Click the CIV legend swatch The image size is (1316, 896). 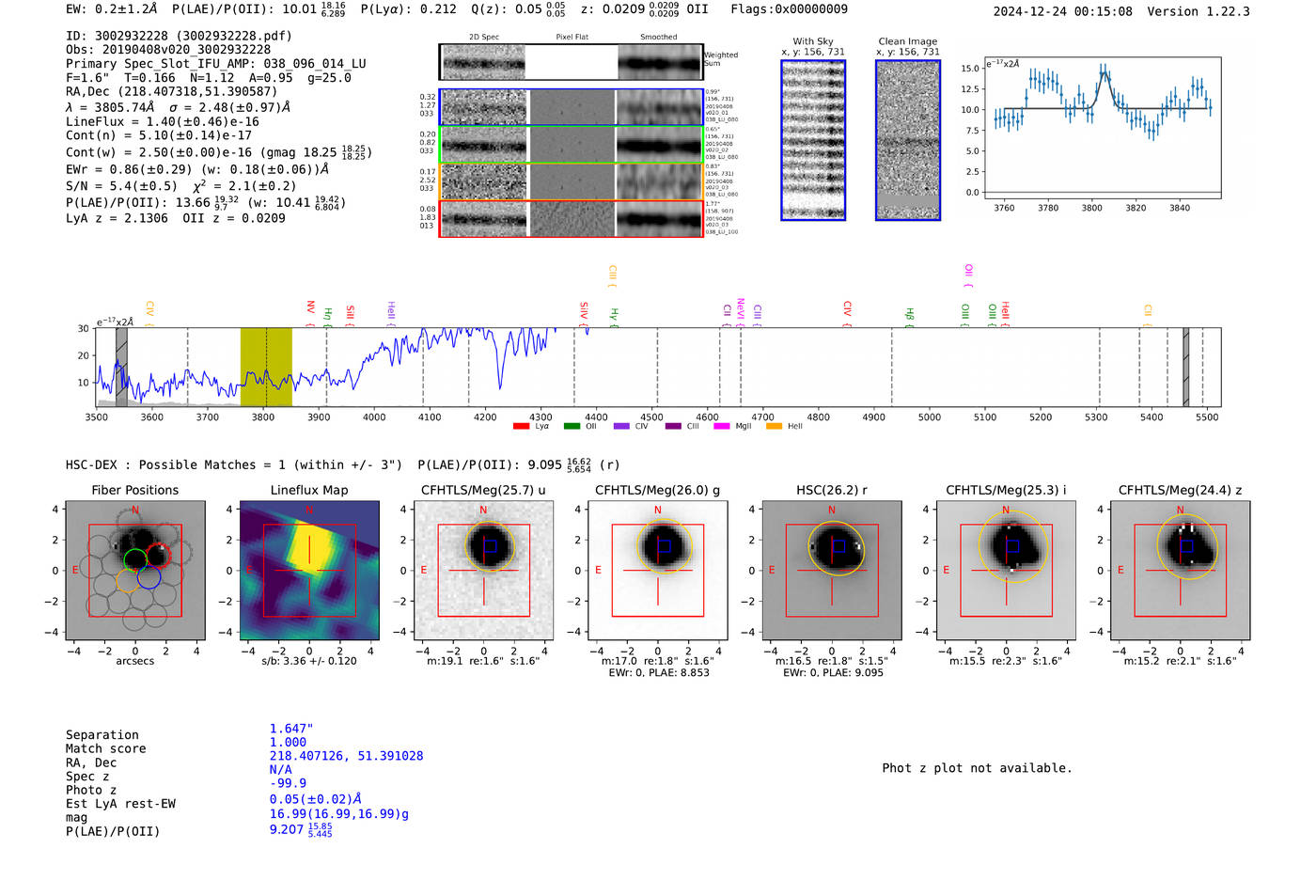coord(621,426)
